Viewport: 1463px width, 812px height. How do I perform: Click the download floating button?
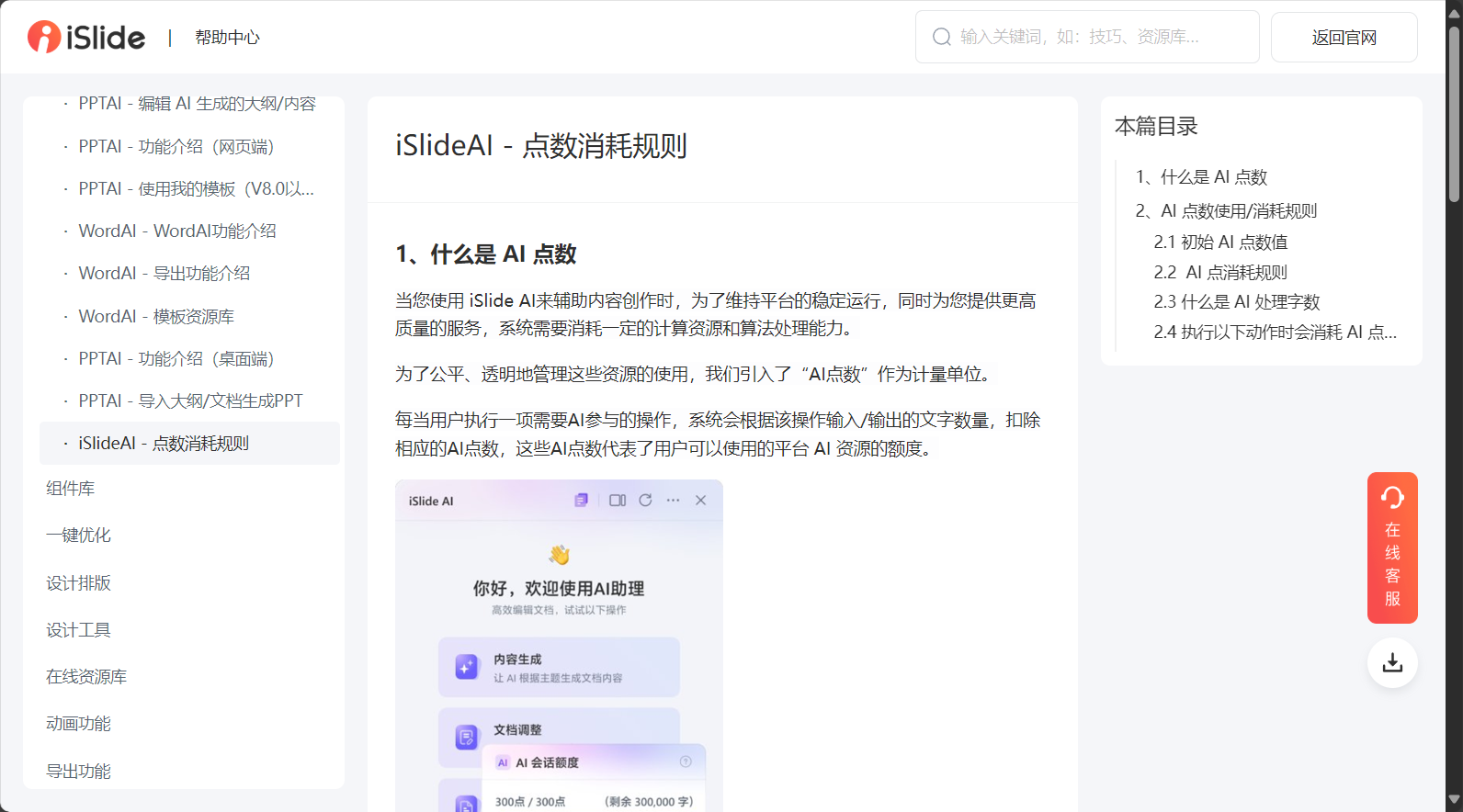1392,662
